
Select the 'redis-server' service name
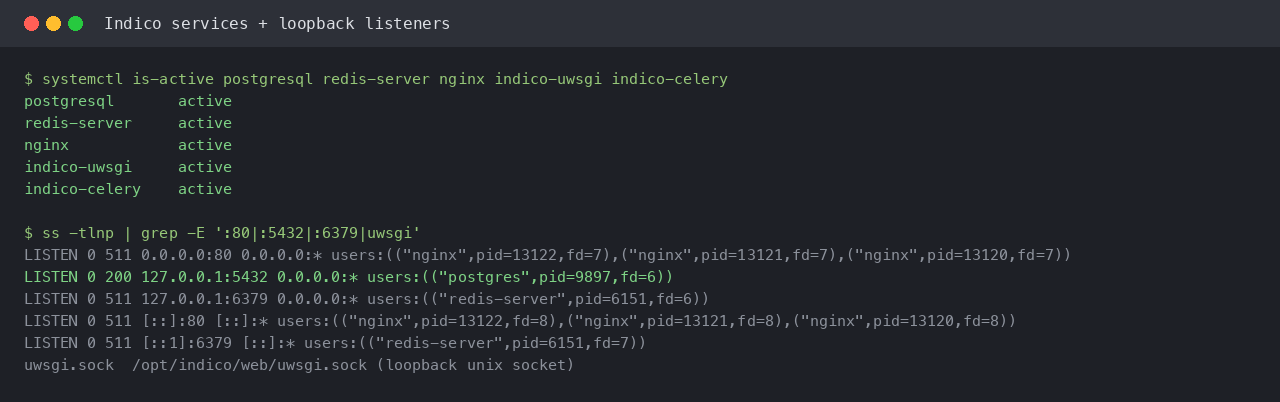tap(78, 123)
